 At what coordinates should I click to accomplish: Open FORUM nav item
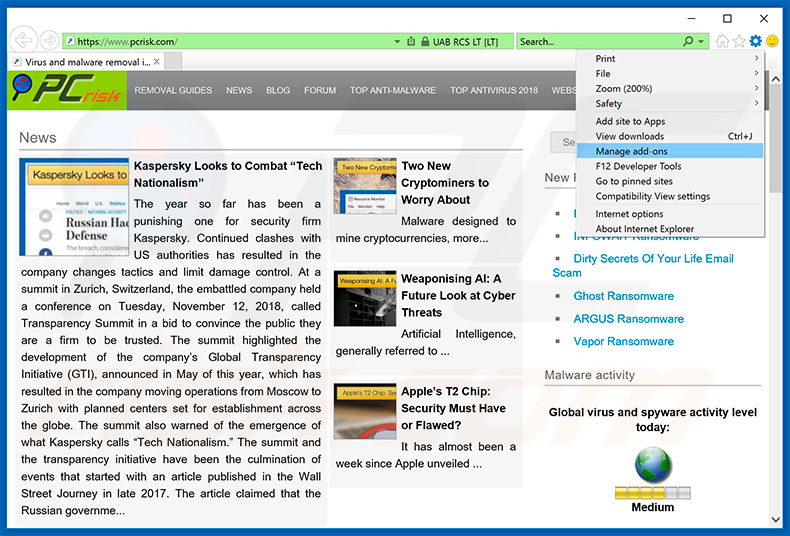click(x=320, y=90)
